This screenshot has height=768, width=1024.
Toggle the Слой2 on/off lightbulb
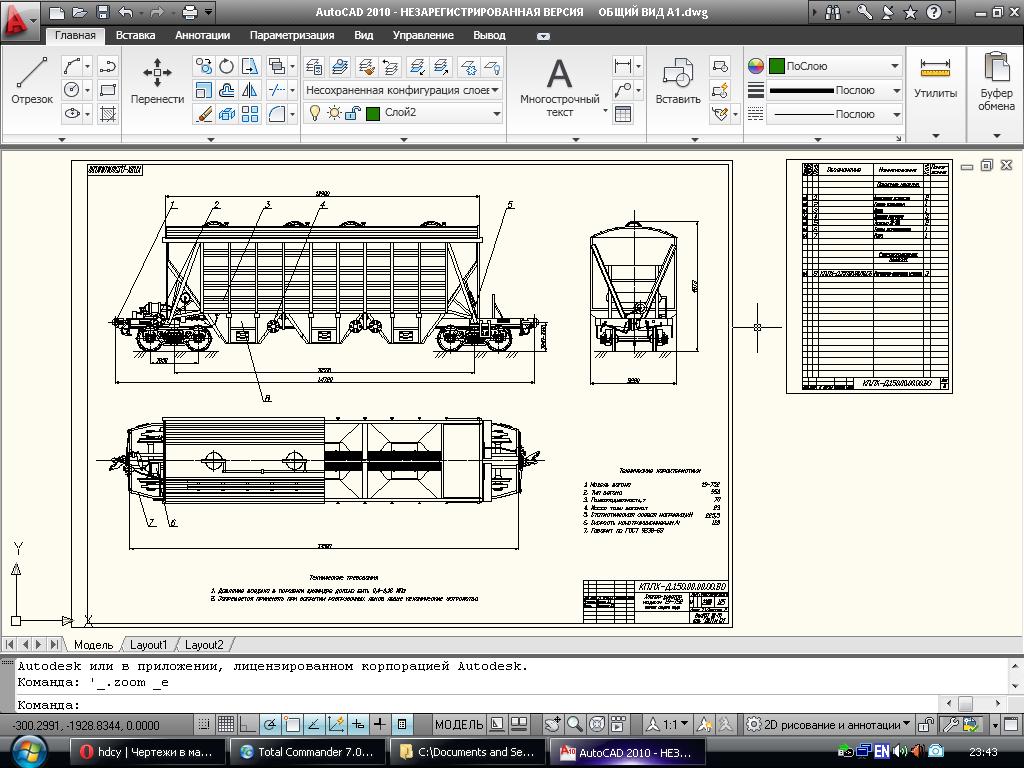(x=315, y=113)
